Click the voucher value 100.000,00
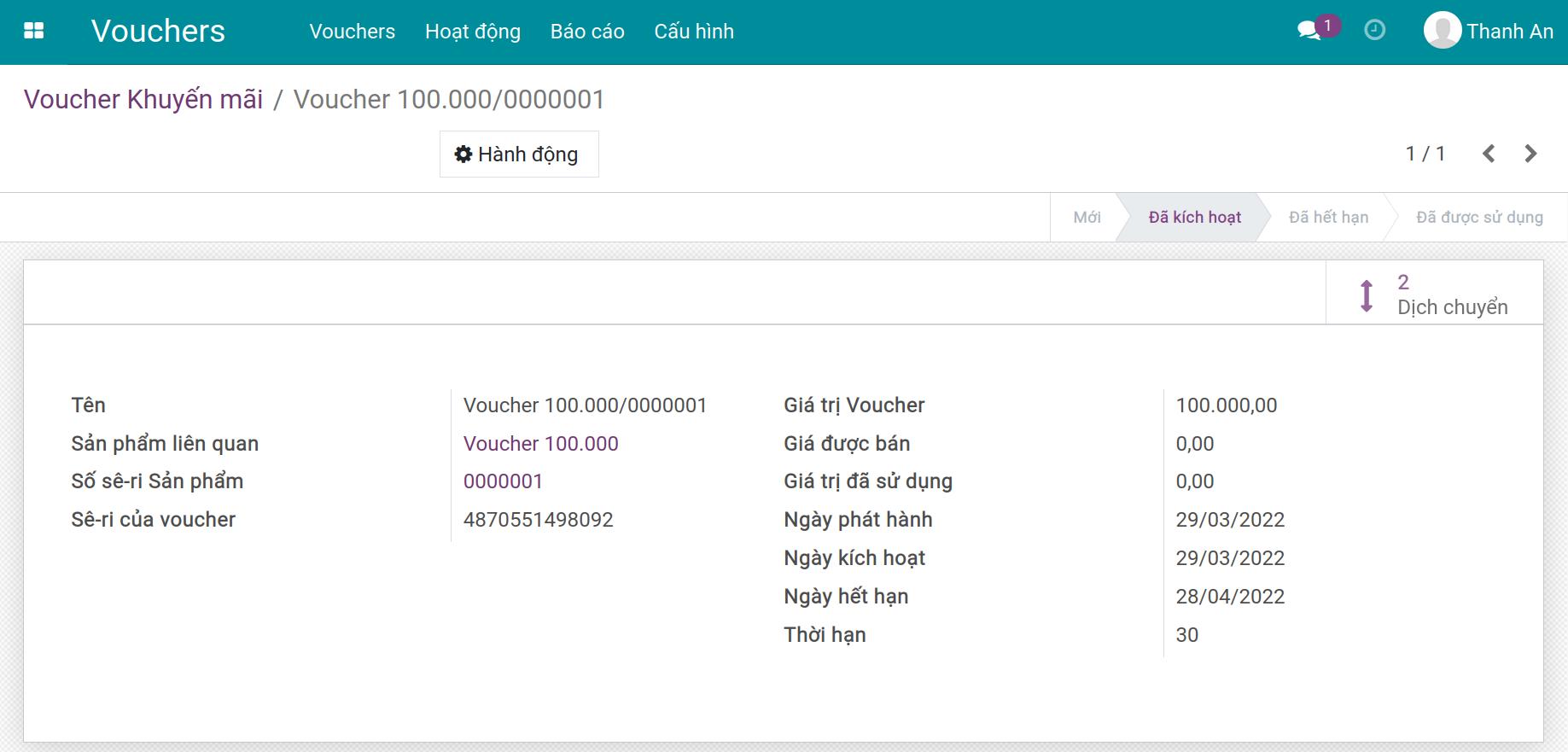1568x752 pixels. point(1227,405)
